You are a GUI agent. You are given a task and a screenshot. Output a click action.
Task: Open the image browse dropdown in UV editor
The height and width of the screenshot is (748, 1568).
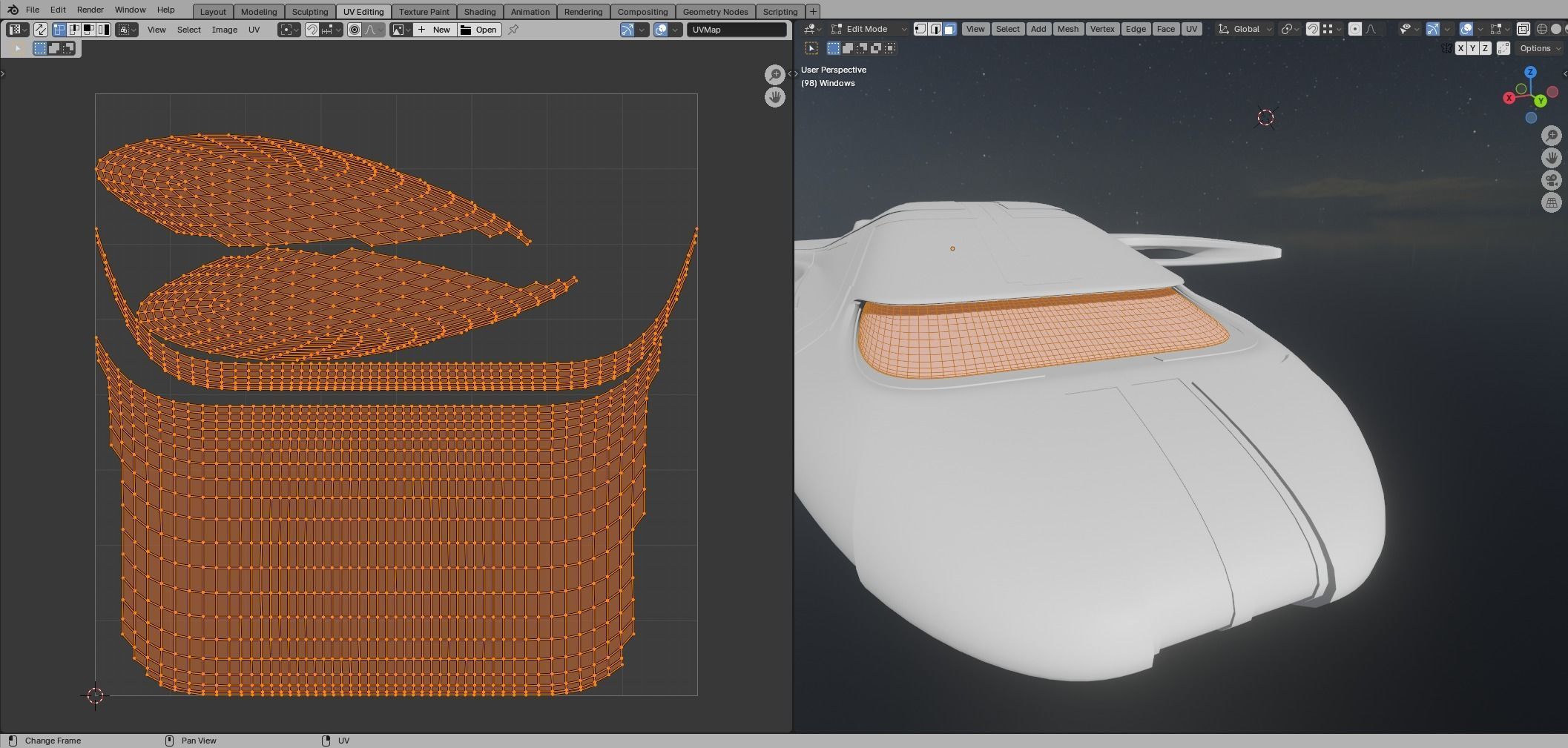(x=401, y=30)
